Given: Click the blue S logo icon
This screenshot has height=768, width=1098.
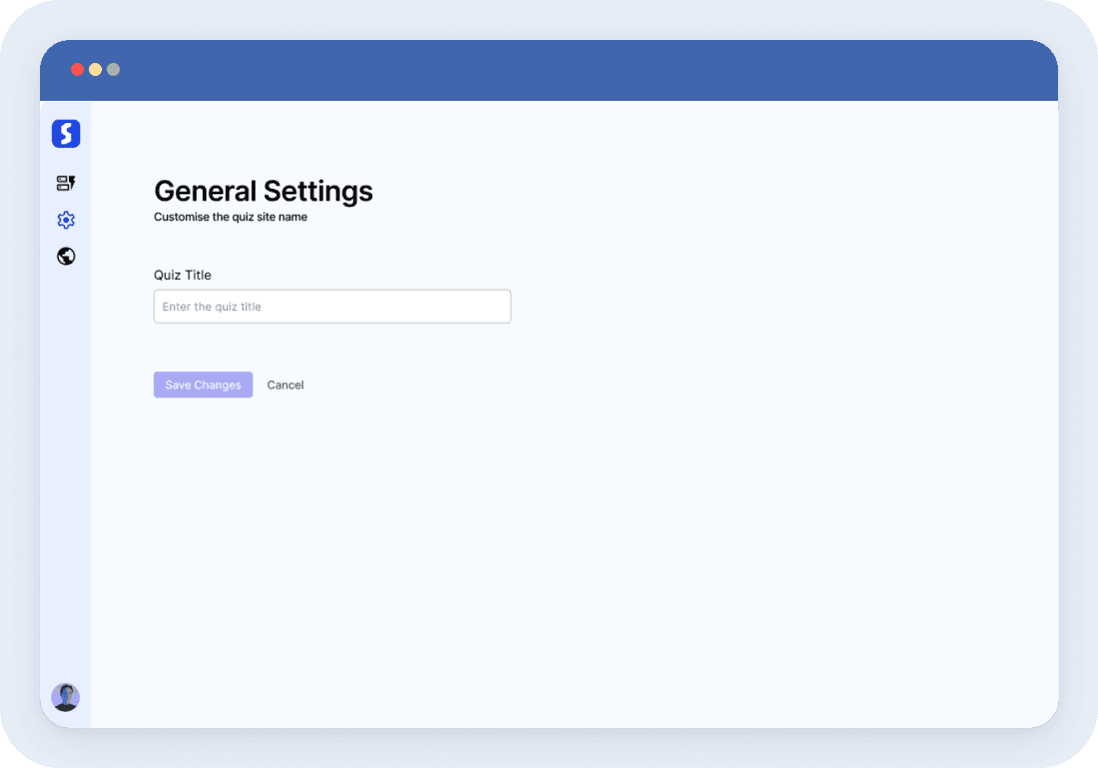Looking at the screenshot, I should coord(66,134).
